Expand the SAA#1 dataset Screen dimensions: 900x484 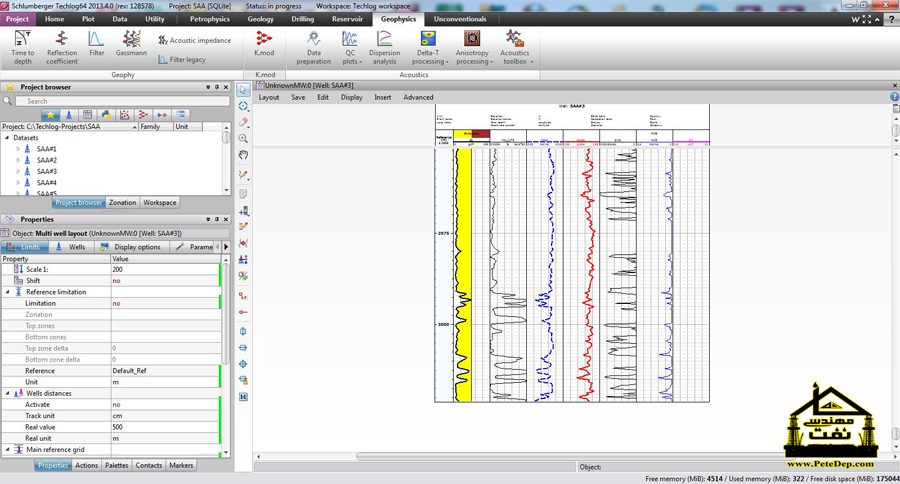pyautogui.click(x=18, y=149)
